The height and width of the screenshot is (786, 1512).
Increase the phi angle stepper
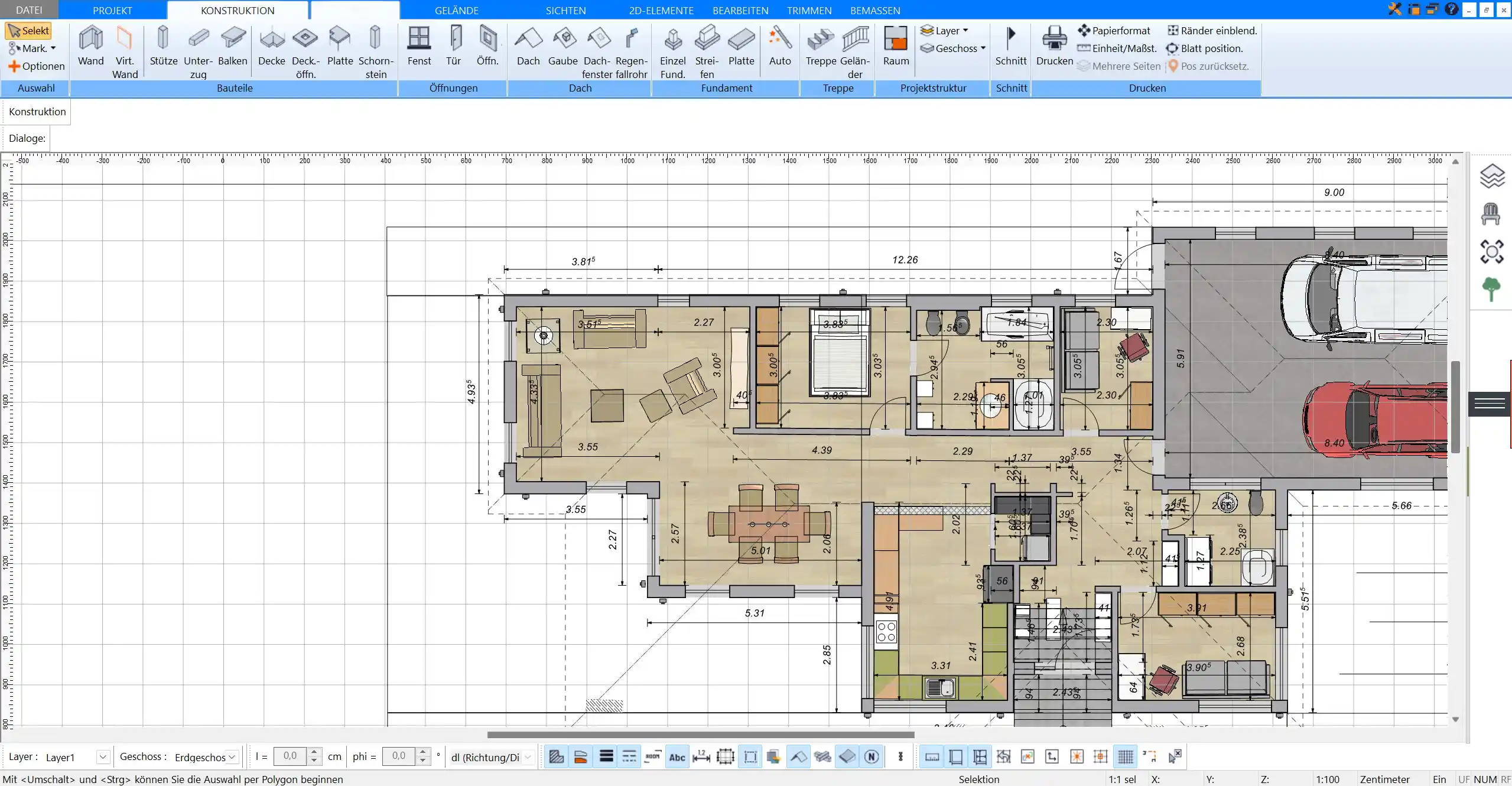[422, 752]
